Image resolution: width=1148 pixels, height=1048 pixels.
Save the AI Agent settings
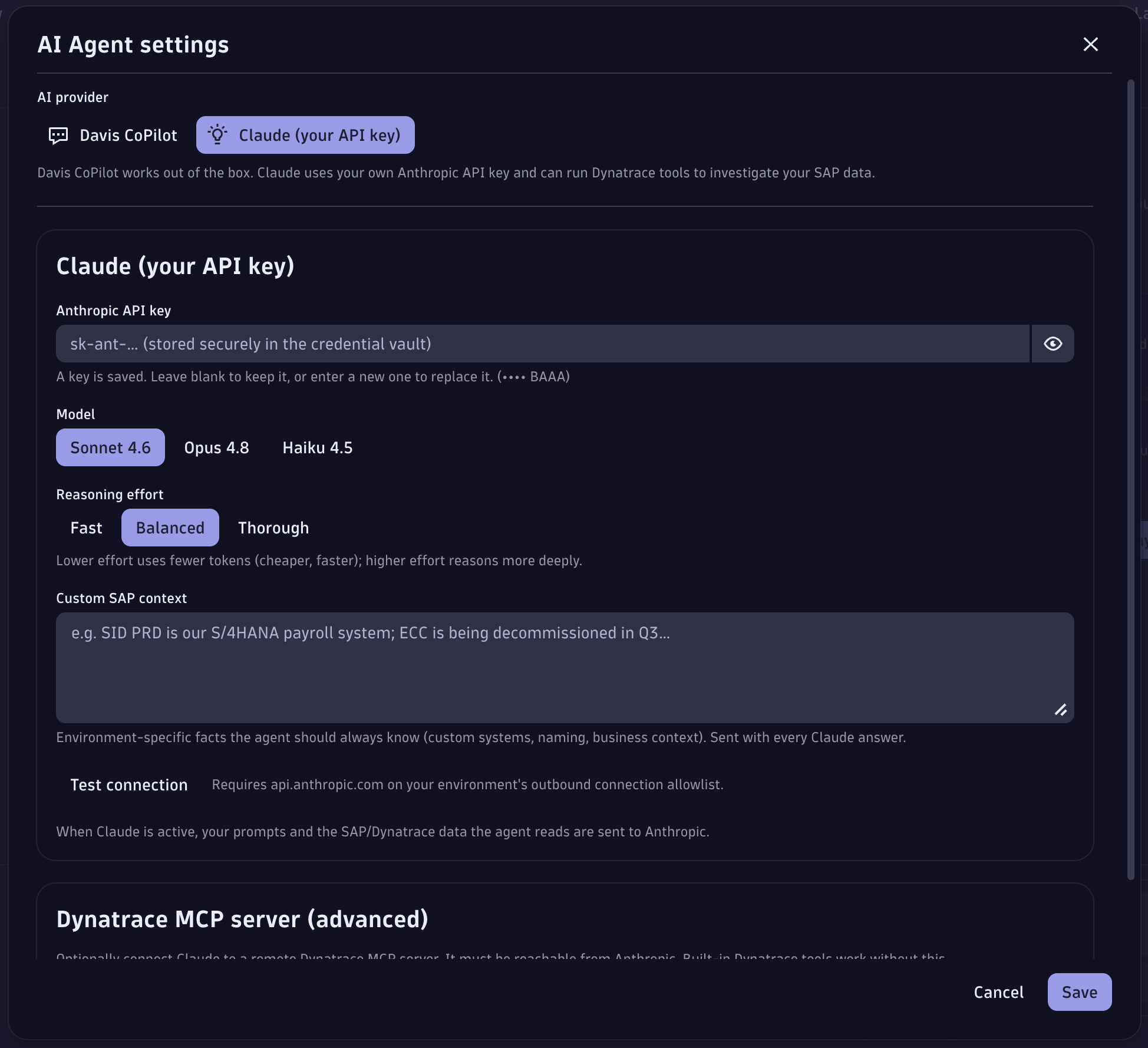point(1080,992)
